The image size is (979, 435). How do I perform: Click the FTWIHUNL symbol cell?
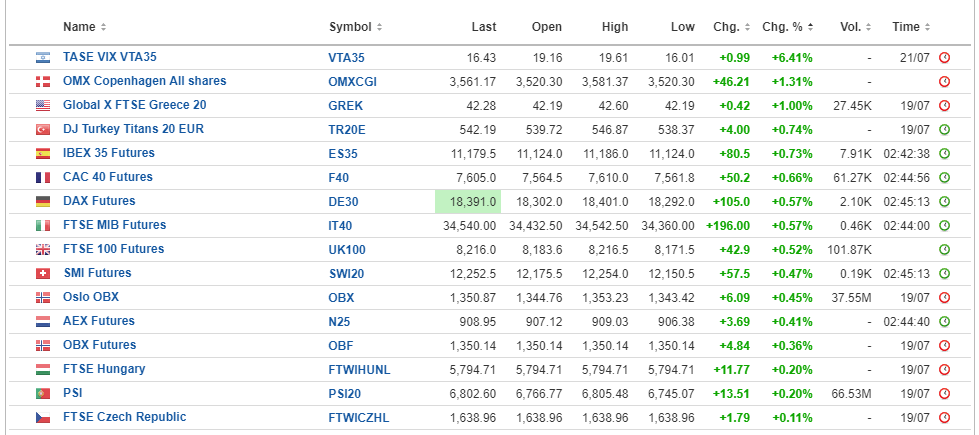coord(360,370)
